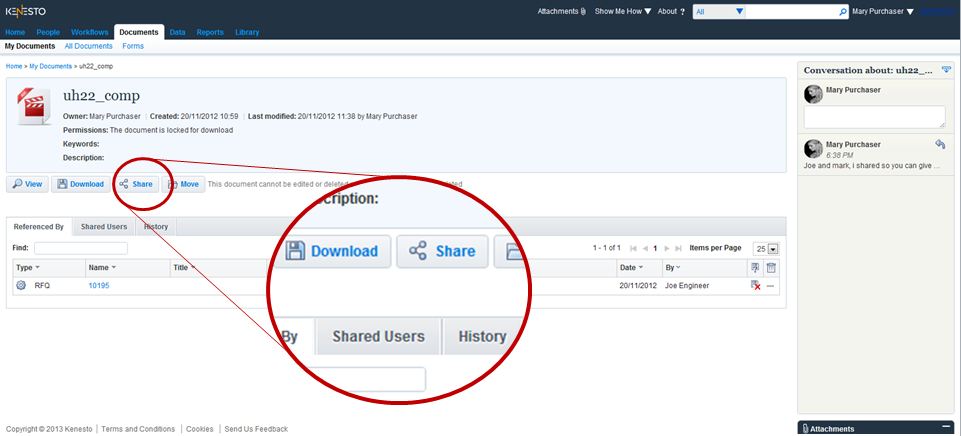Click the Share button

(x=135, y=184)
